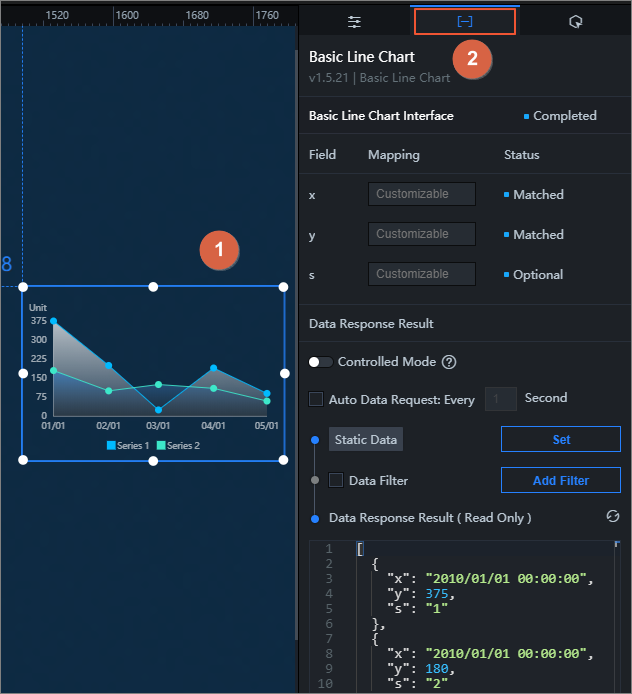Select the line chart widget on canvas
Image resolution: width=632 pixels, height=694 pixels.
click(153, 374)
